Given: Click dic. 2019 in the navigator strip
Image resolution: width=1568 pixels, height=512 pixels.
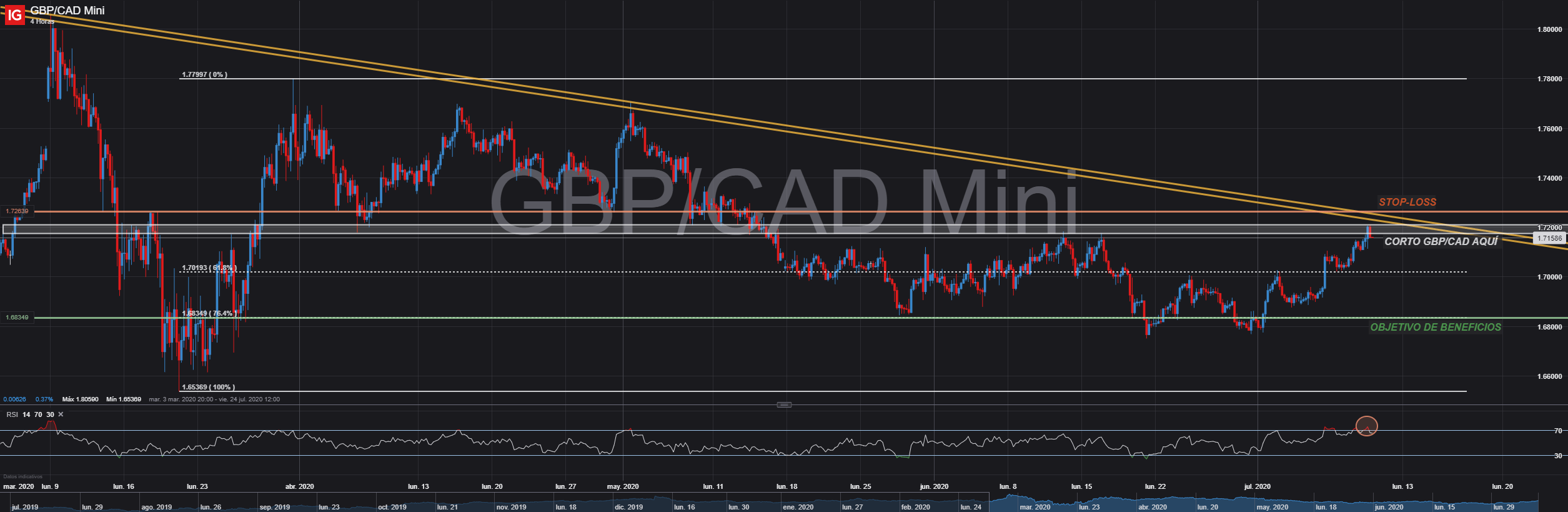Looking at the screenshot, I should pos(628,507).
